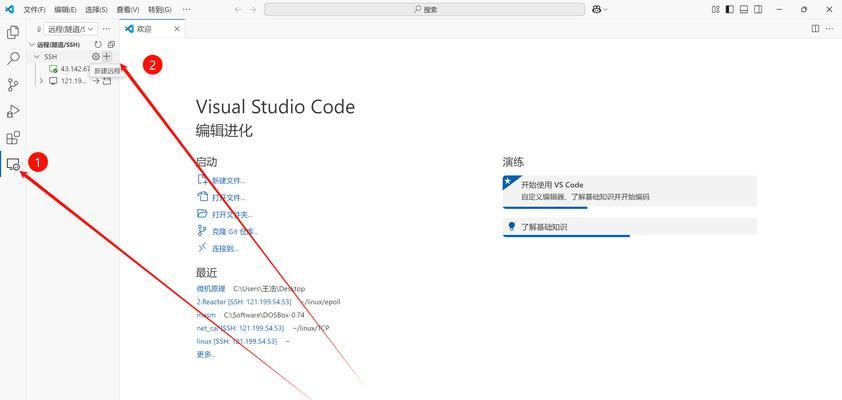Open the 开始使用 VS Code walkthrough
The height and width of the screenshot is (400, 842).
(x=629, y=191)
